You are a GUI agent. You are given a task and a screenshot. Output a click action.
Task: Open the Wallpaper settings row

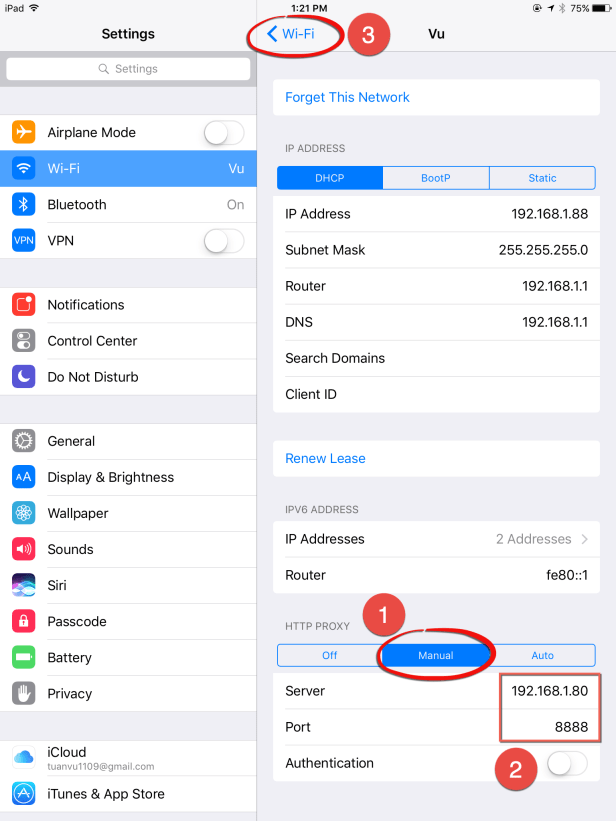[x=128, y=513]
